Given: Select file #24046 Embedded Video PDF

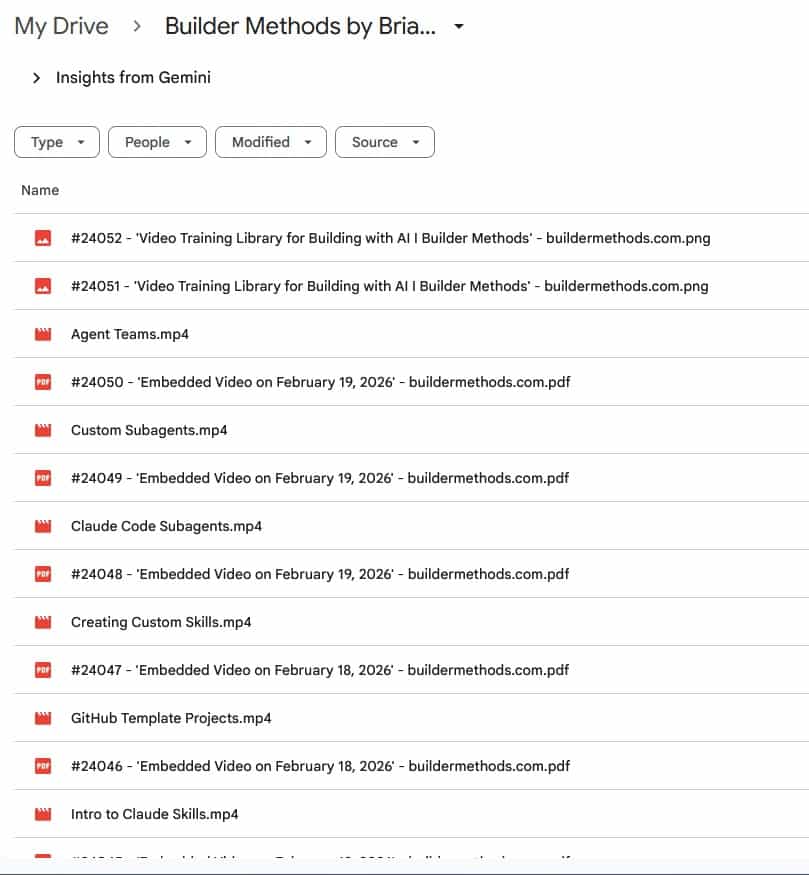Looking at the screenshot, I should [x=320, y=766].
